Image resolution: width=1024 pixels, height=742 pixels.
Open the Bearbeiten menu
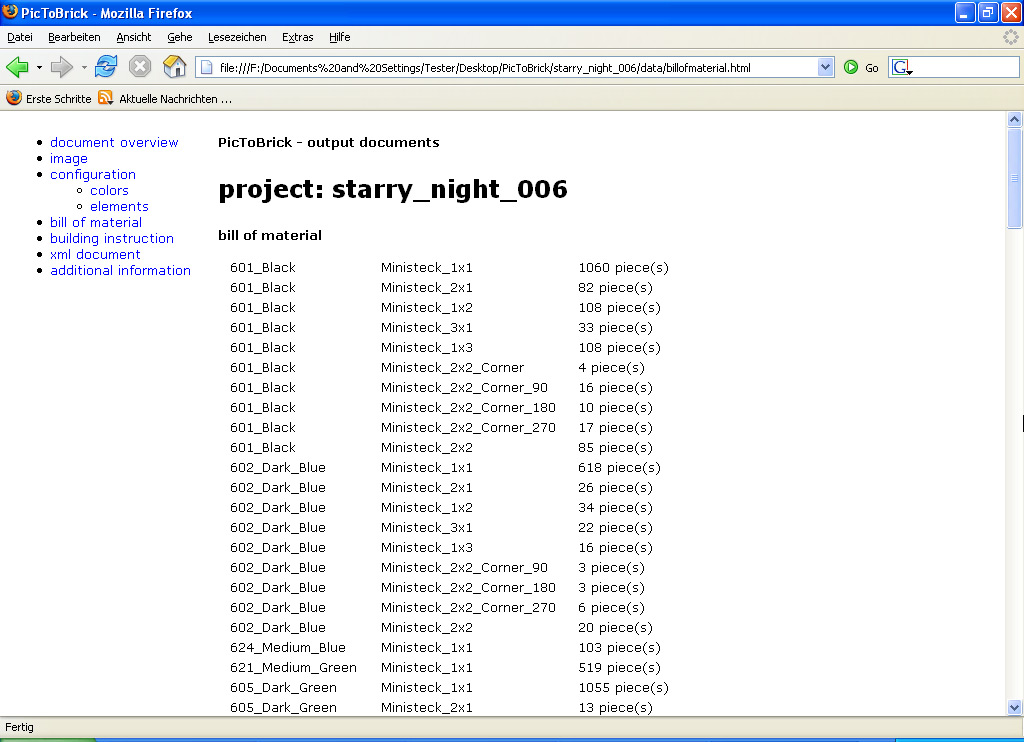click(x=74, y=37)
